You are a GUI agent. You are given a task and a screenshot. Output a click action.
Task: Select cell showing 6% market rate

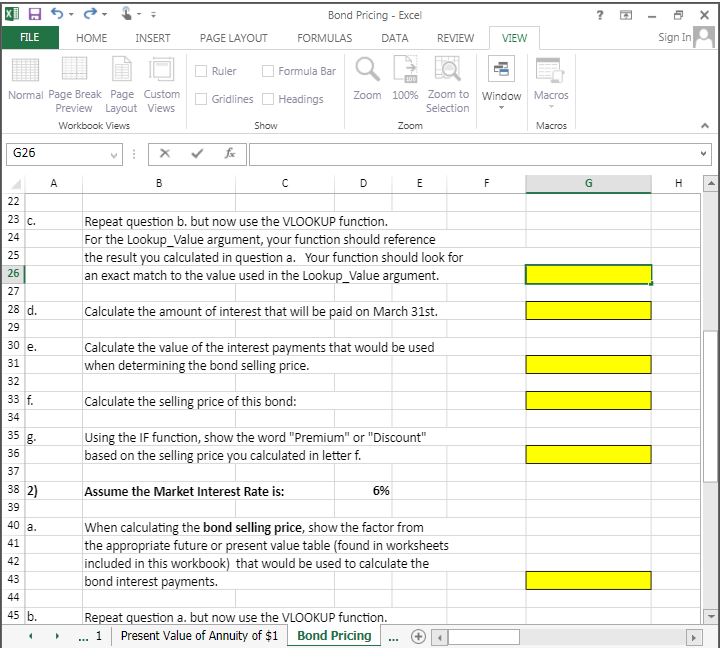tap(363, 491)
